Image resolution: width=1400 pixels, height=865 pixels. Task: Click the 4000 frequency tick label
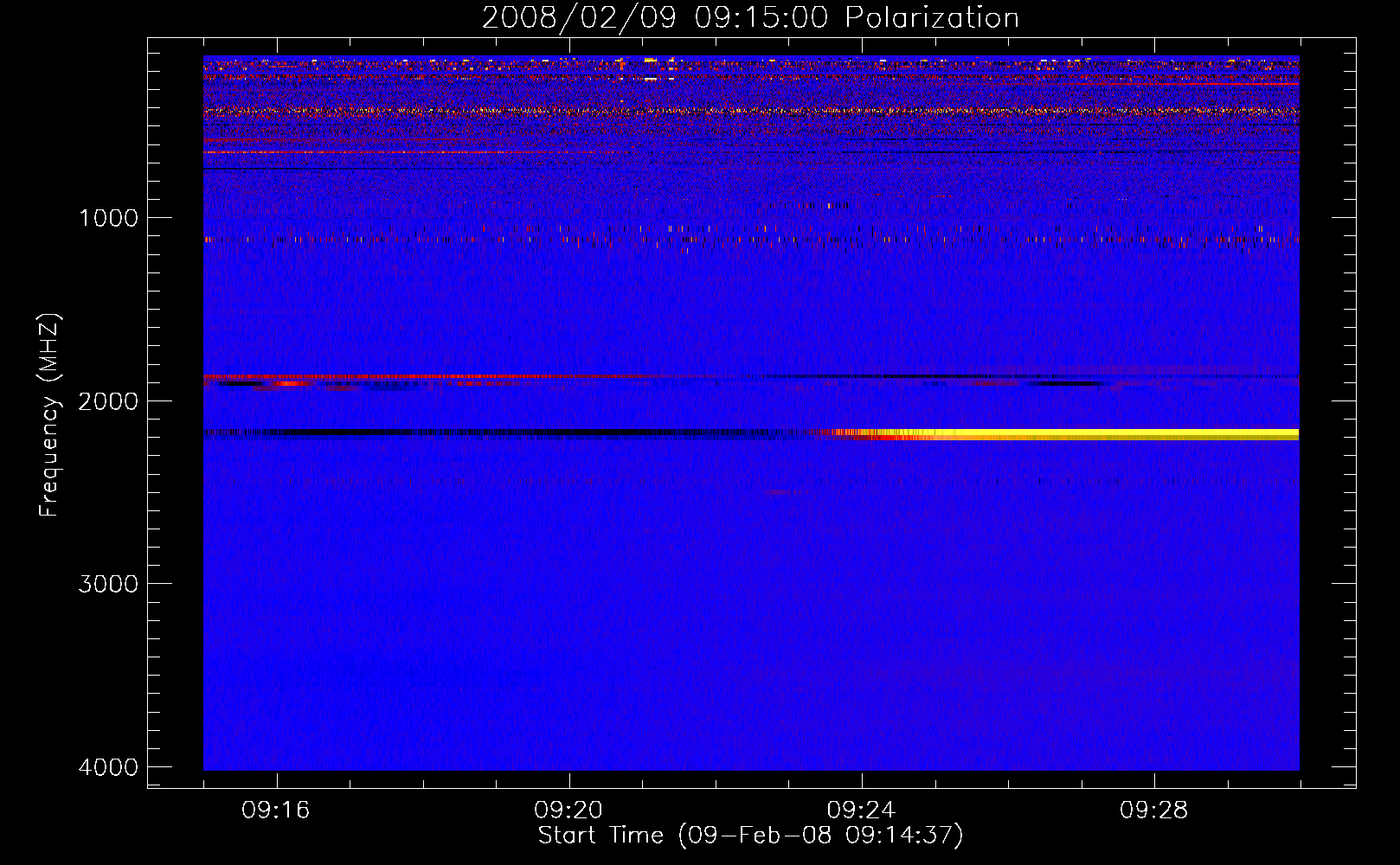coord(108,767)
